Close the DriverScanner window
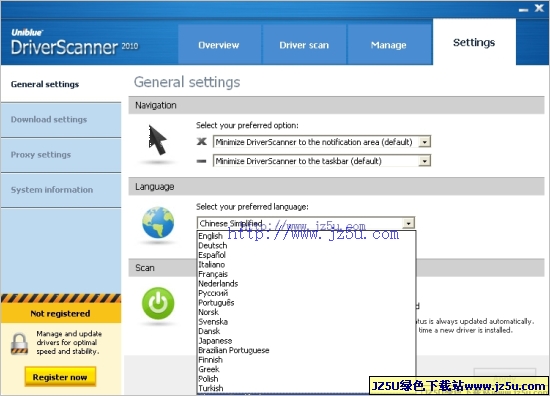 [x=539, y=8]
